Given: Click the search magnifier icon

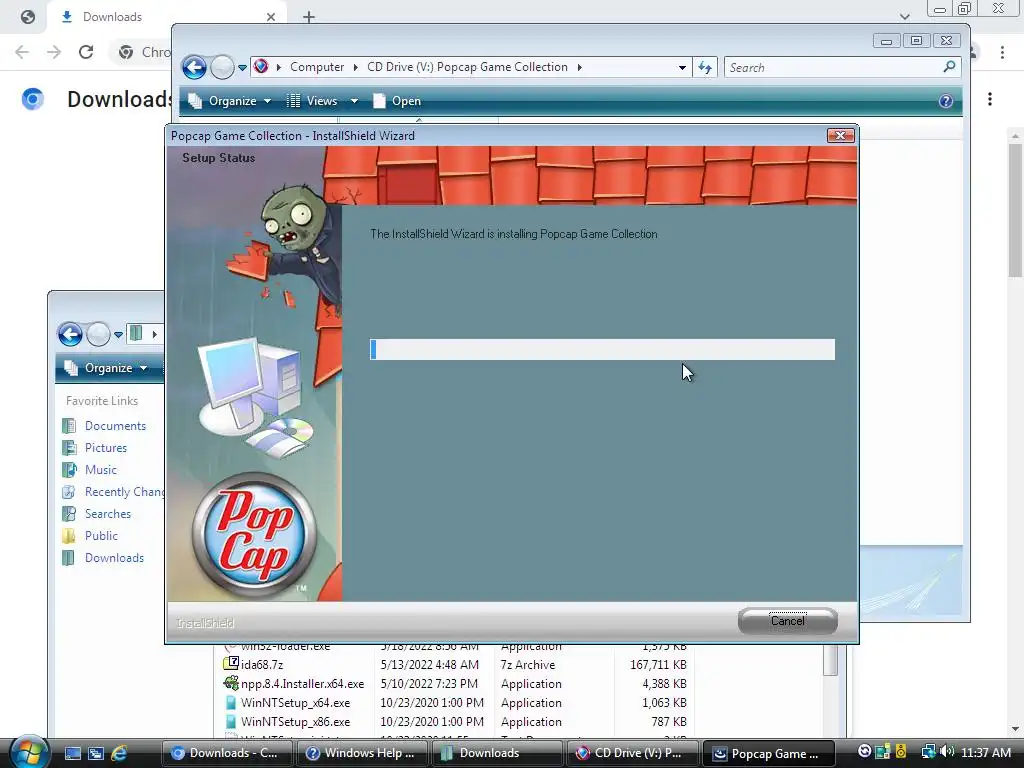Looking at the screenshot, I should tap(950, 67).
